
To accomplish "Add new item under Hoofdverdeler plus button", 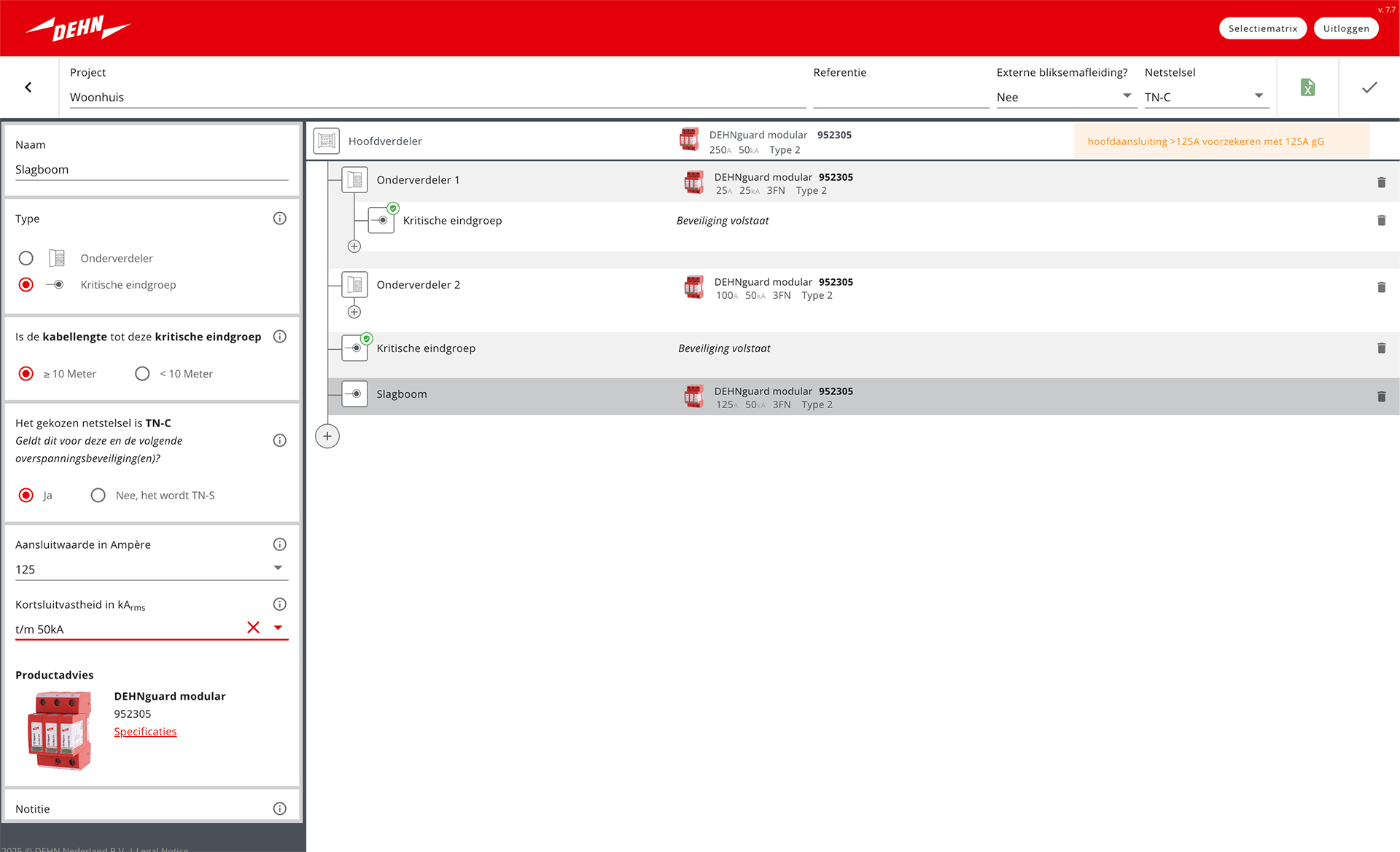I will (x=327, y=437).
